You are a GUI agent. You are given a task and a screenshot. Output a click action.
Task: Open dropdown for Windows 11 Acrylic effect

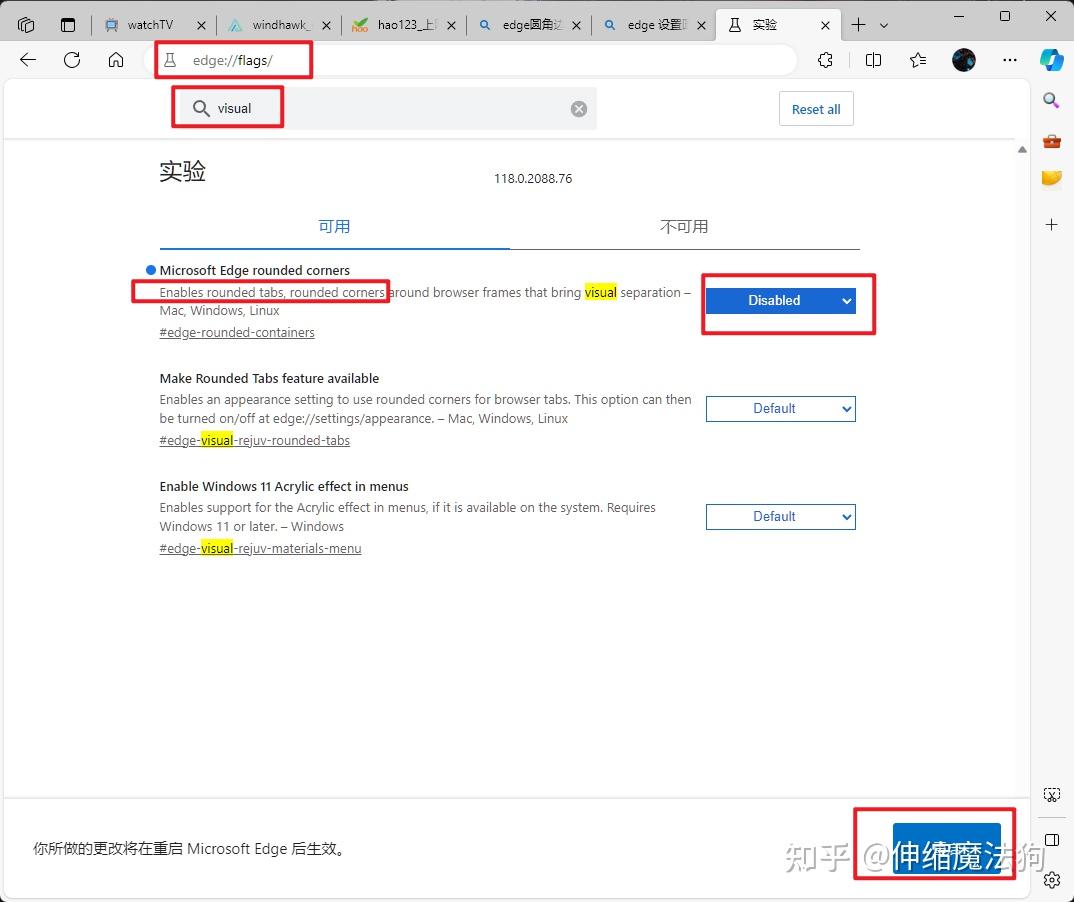(780, 516)
